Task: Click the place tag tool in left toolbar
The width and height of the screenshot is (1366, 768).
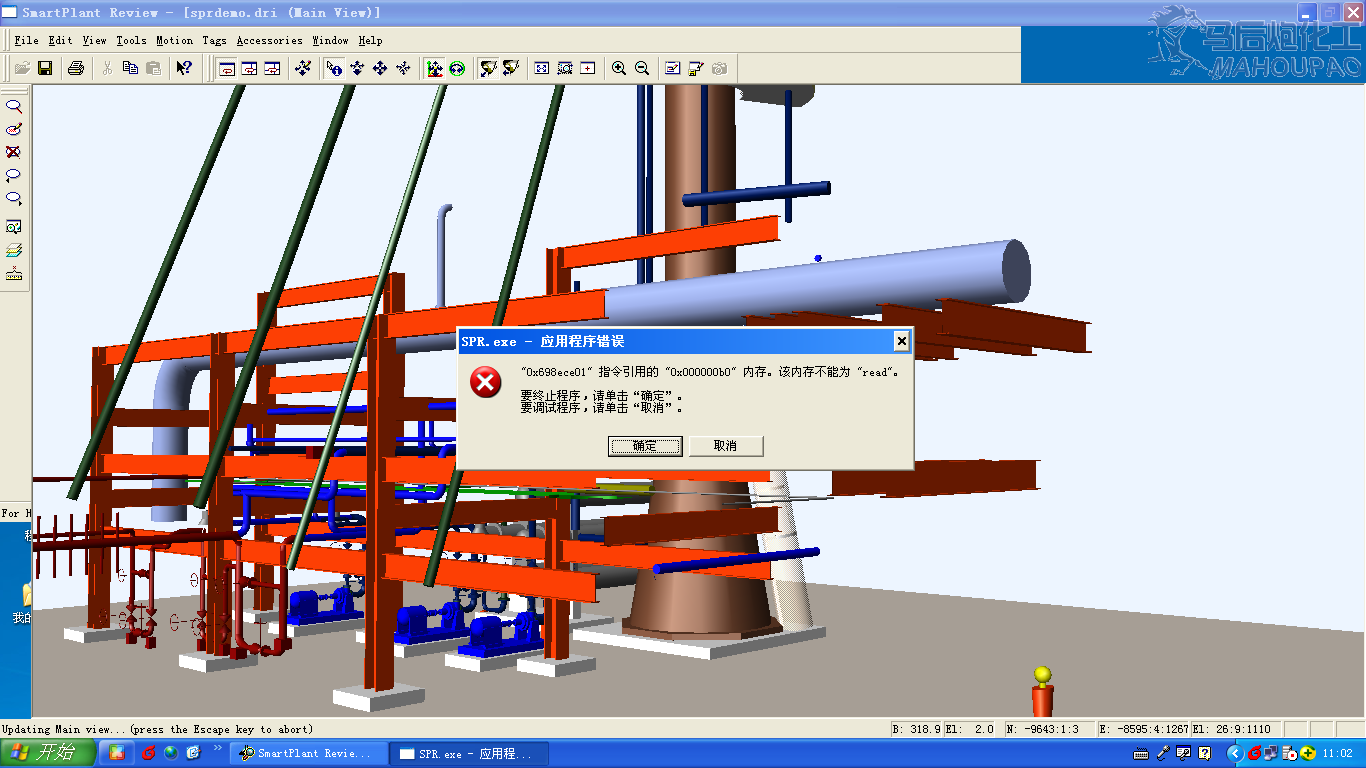Action: pos(14,106)
